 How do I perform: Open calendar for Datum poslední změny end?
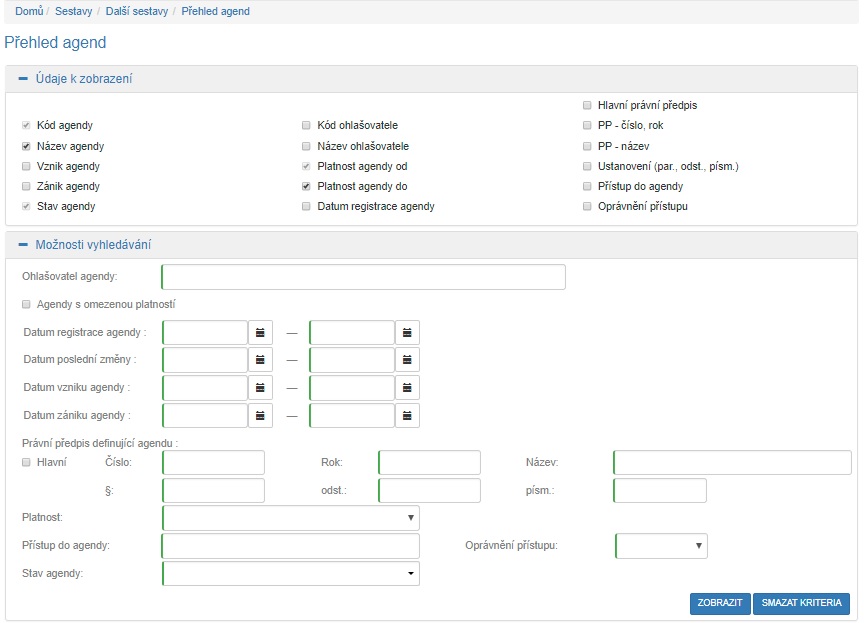(407, 359)
